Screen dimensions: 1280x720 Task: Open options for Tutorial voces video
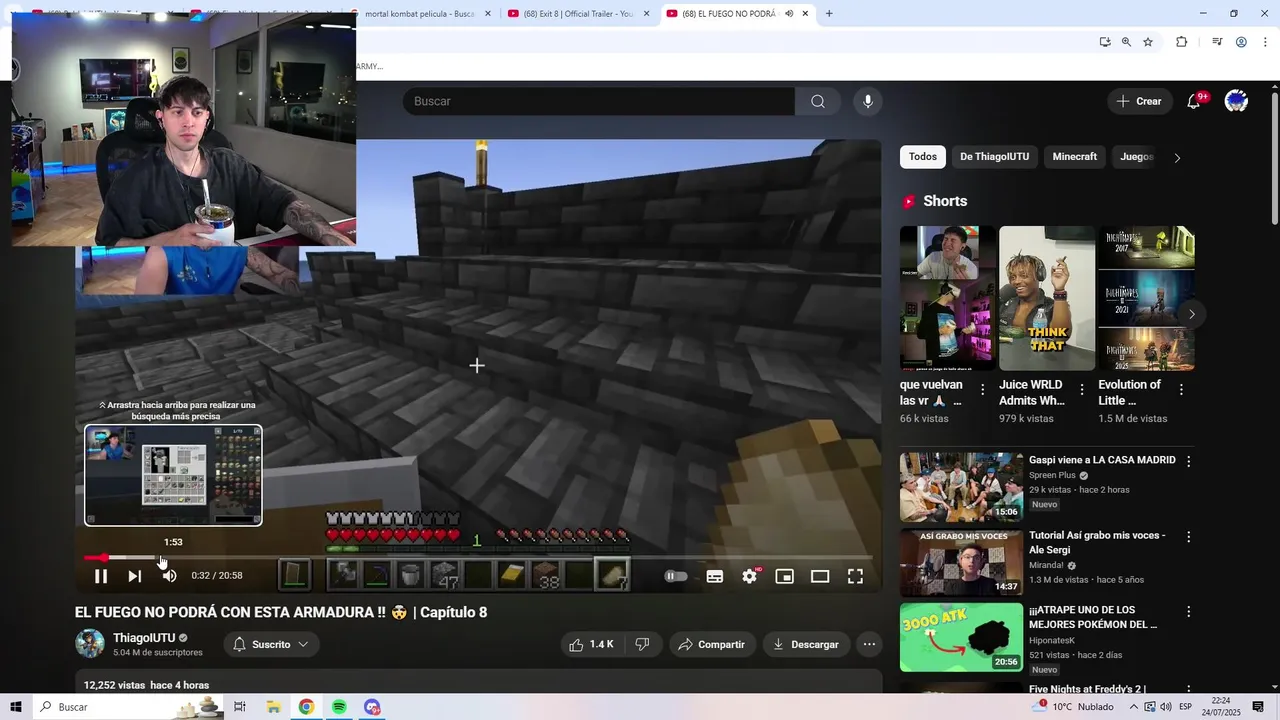pos(1189,537)
